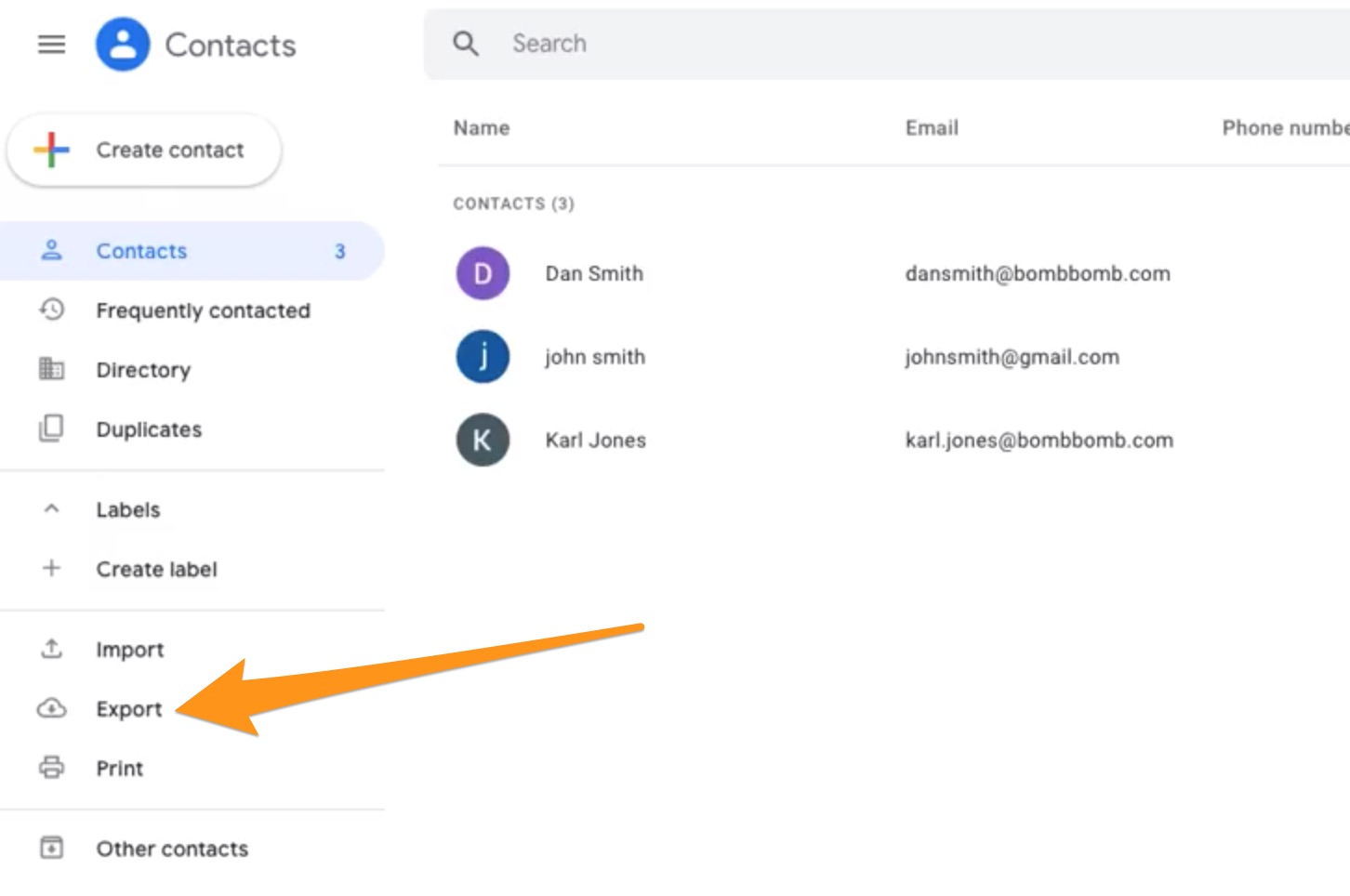Click the cloud download icon beside Export

pos(52,708)
